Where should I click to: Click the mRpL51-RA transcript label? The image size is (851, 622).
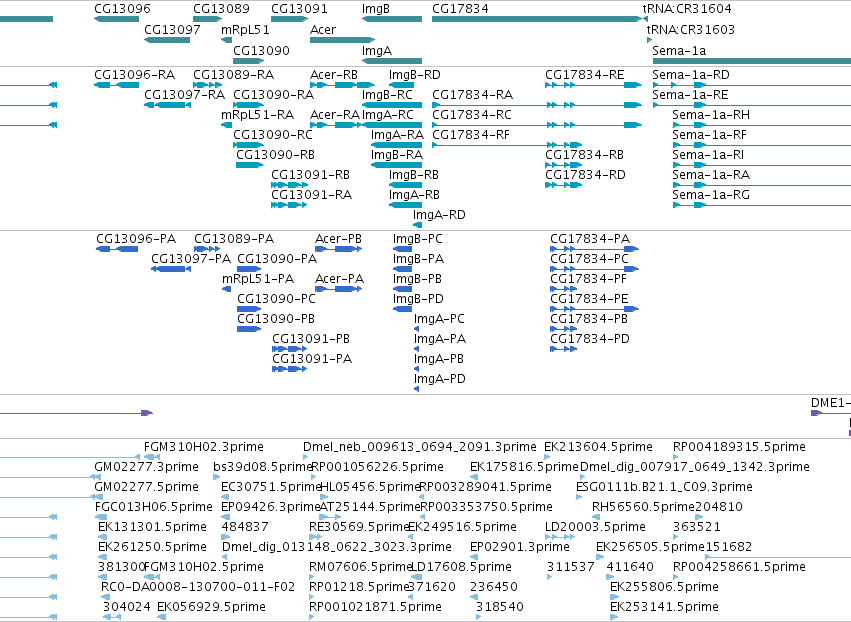pos(257,115)
